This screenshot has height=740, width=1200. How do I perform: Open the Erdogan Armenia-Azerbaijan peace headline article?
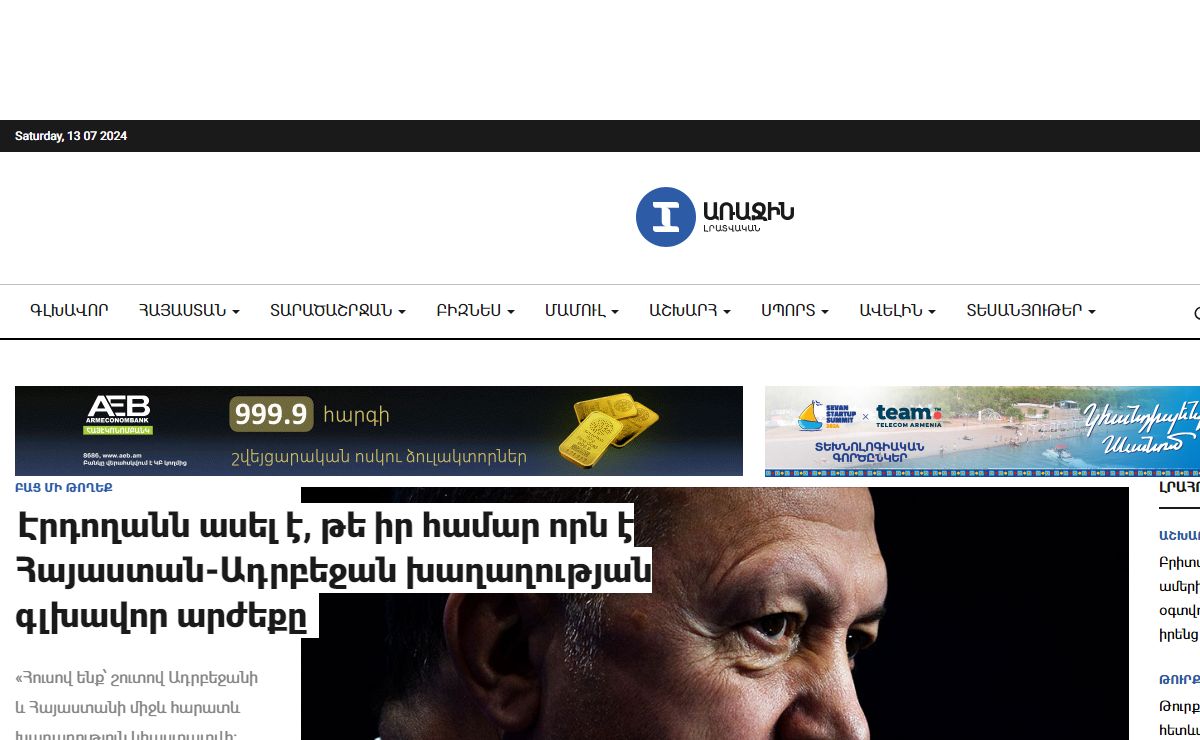click(x=333, y=572)
